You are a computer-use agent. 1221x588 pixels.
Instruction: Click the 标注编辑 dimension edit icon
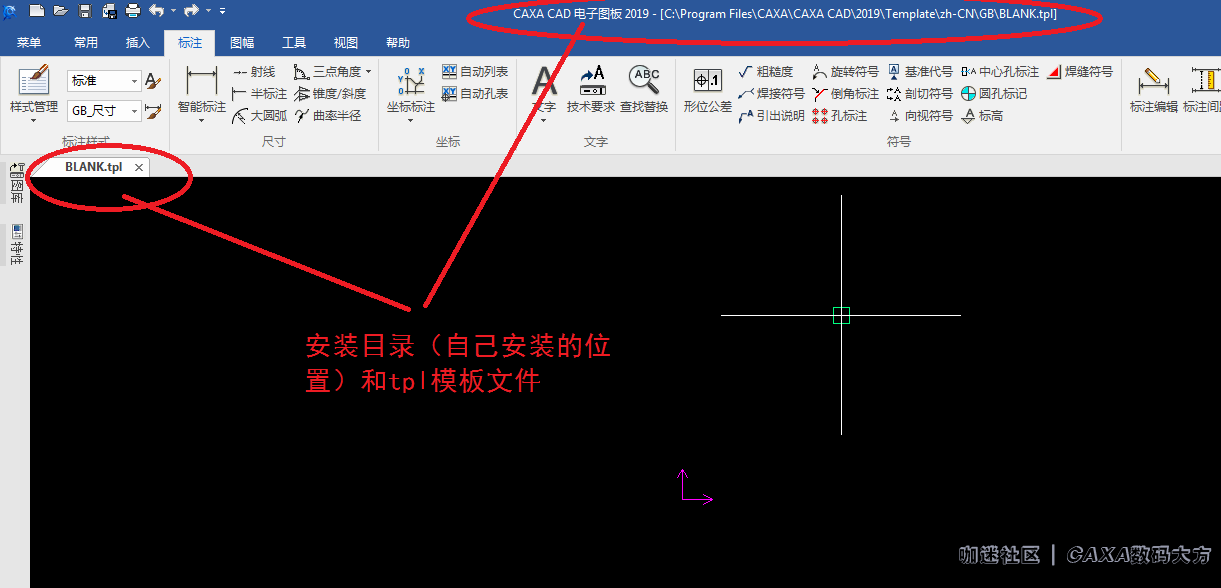pyautogui.click(x=1154, y=81)
